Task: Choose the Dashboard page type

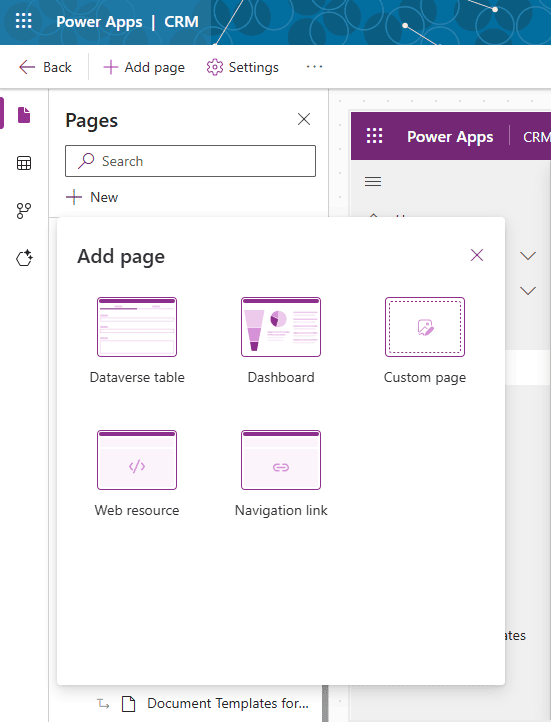Action: tap(281, 341)
